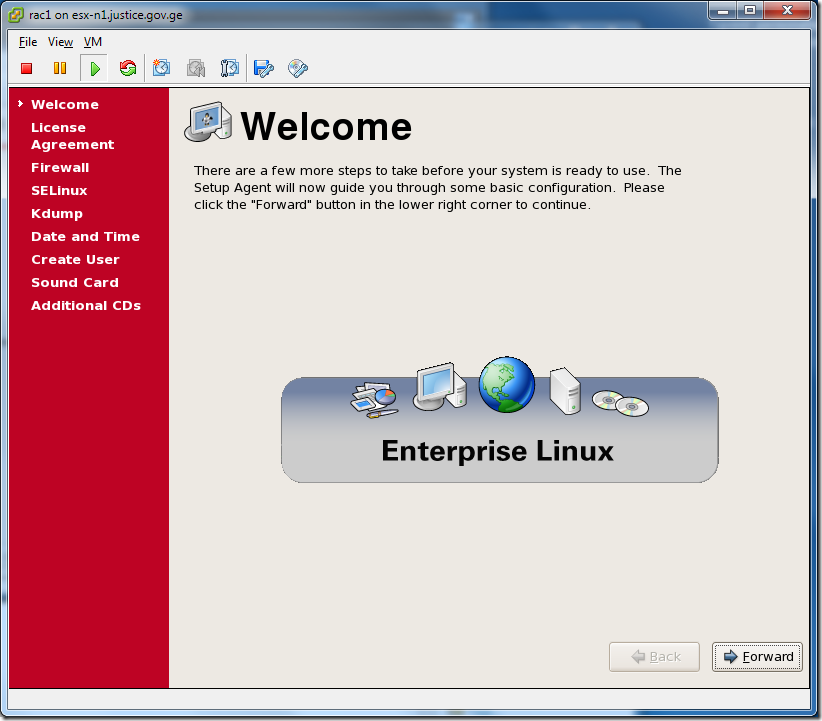This screenshot has height=721, width=822.
Task: Revert to the current snapshot
Action: point(195,68)
